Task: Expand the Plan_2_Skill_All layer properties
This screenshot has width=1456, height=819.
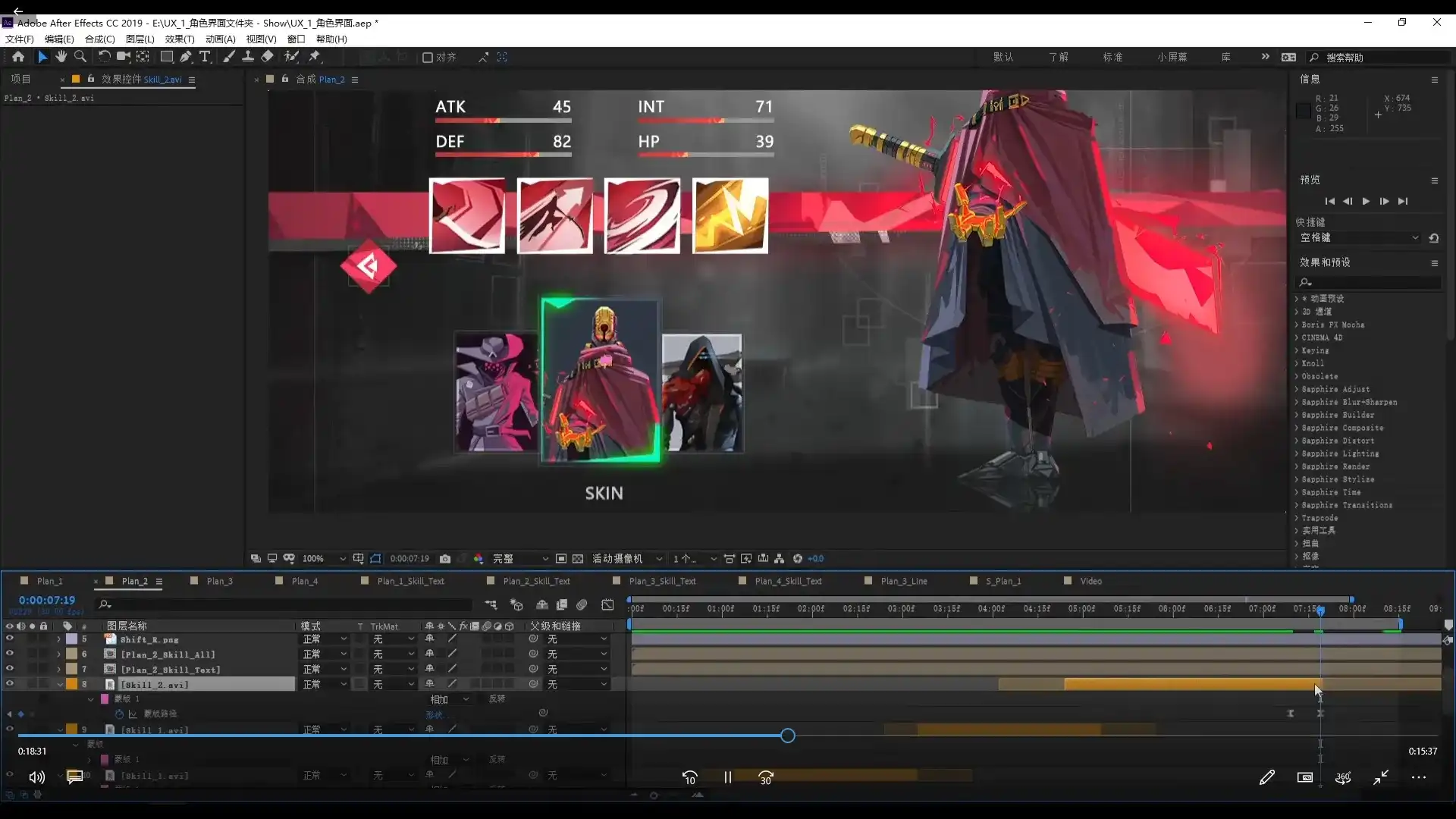Action: (x=58, y=654)
